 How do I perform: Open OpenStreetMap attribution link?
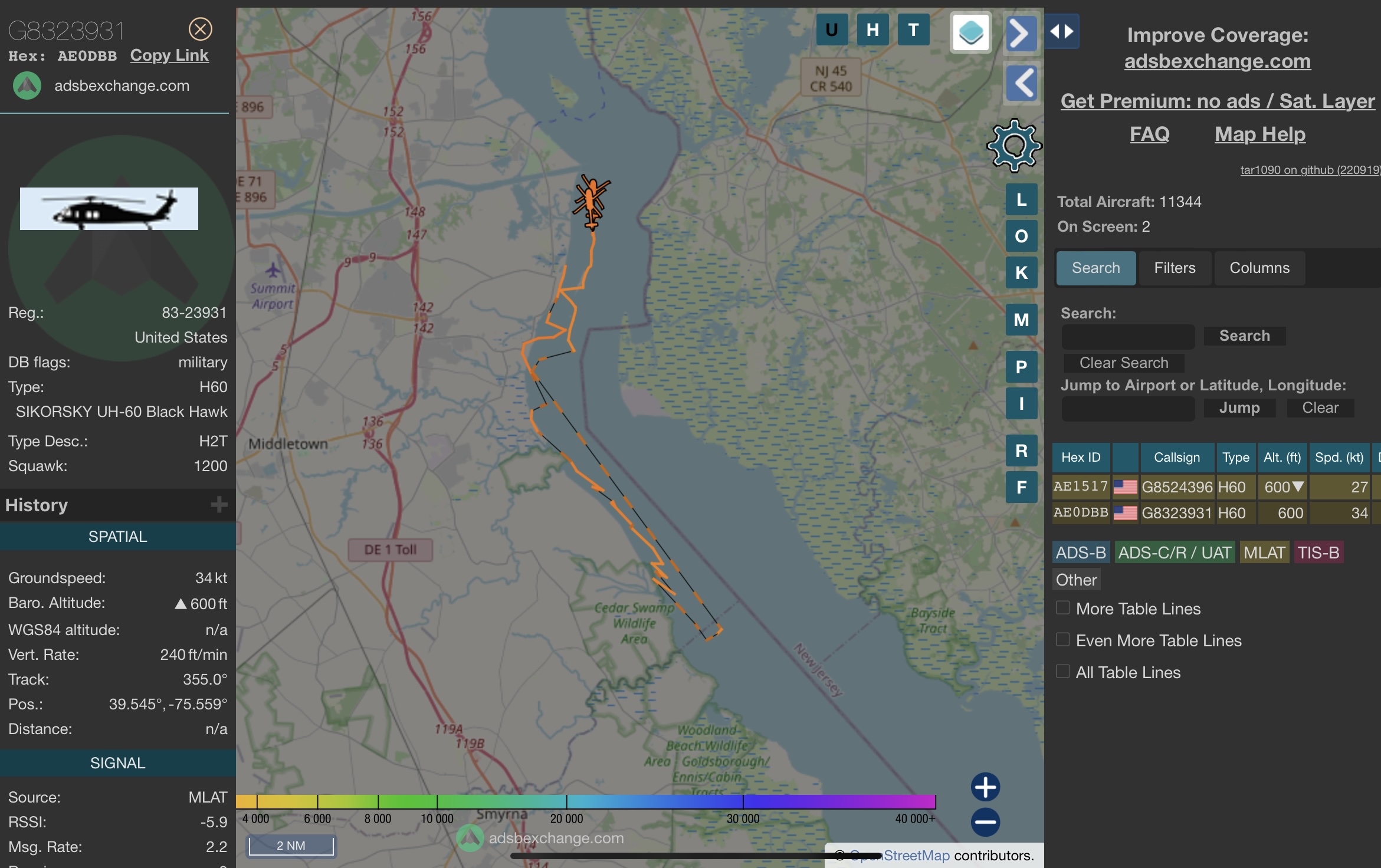tap(900, 856)
